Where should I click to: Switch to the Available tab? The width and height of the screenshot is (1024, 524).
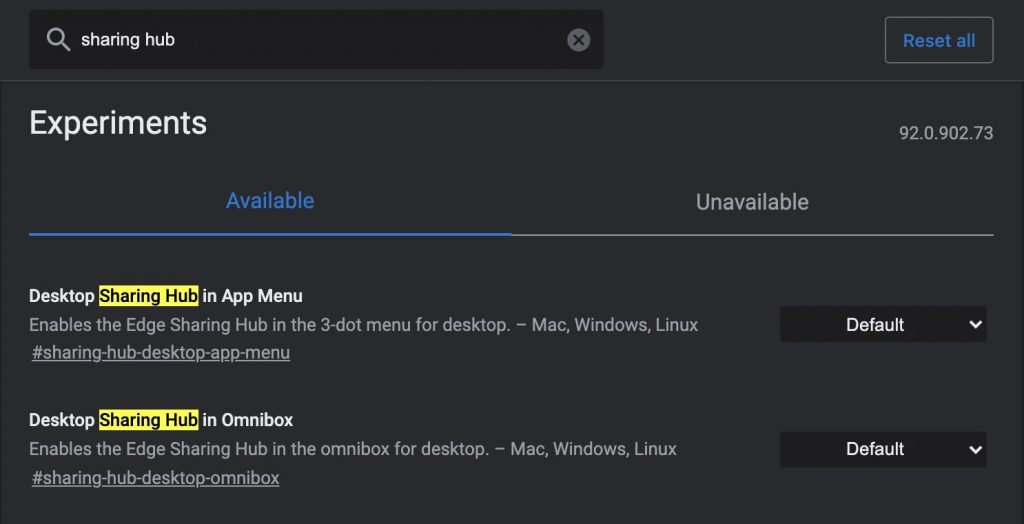270,201
